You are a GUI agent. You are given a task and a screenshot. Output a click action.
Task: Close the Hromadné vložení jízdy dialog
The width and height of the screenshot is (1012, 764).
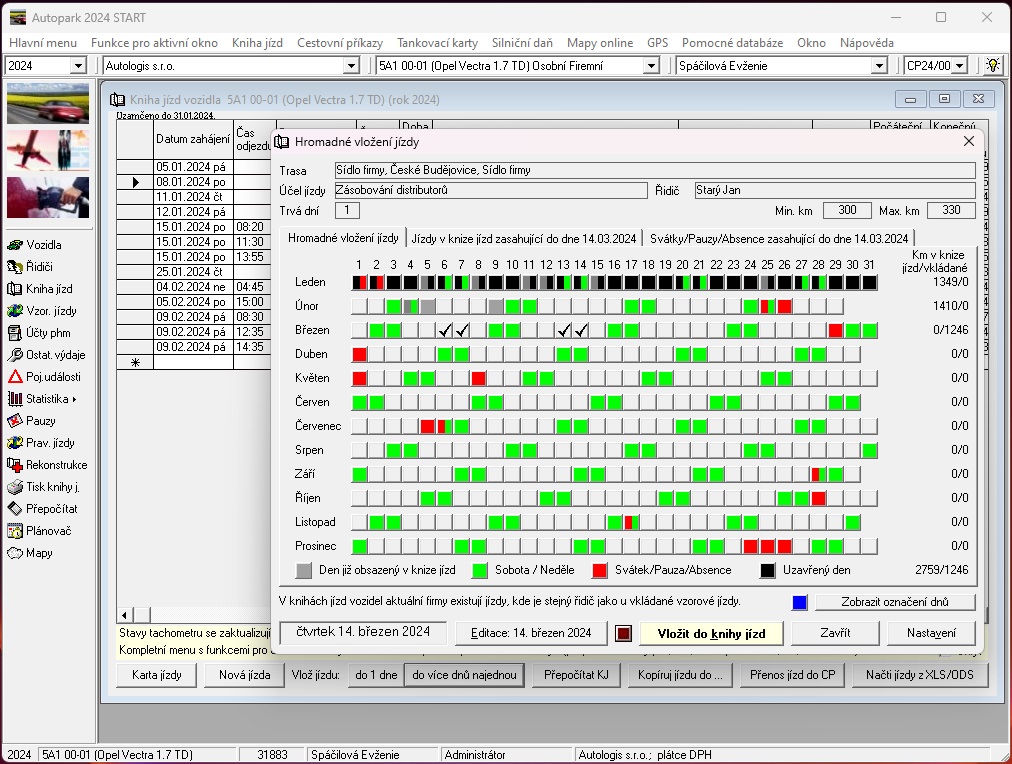[969, 141]
